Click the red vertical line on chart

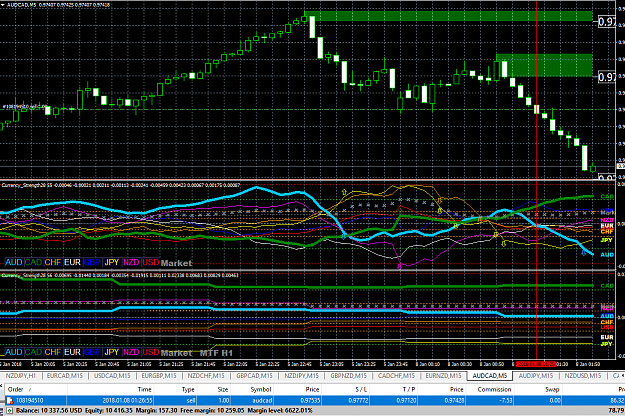tap(537, 179)
